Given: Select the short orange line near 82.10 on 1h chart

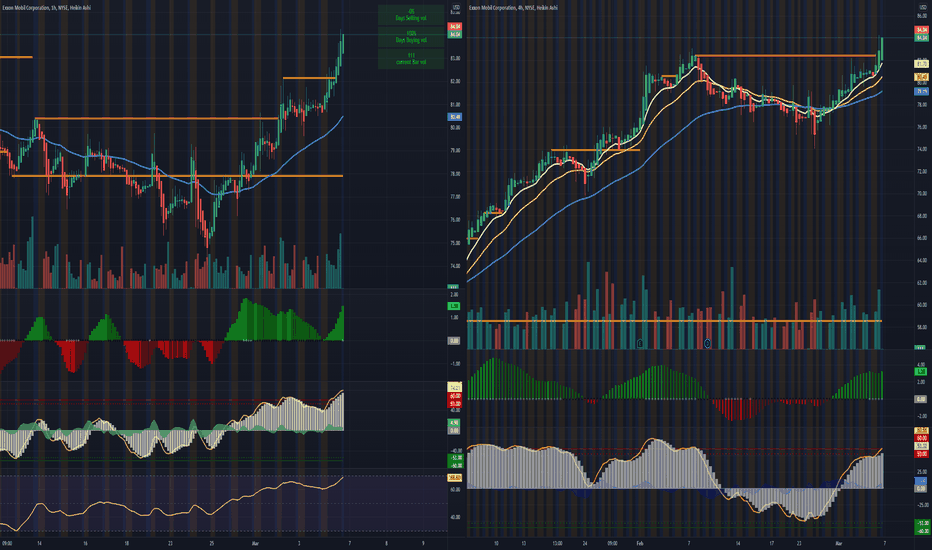Looking at the screenshot, I should click(x=309, y=78).
